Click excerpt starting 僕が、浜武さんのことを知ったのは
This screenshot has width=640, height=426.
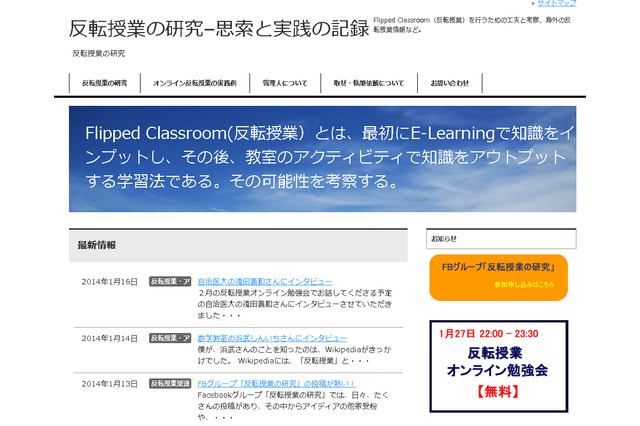click(x=294, y=355)
